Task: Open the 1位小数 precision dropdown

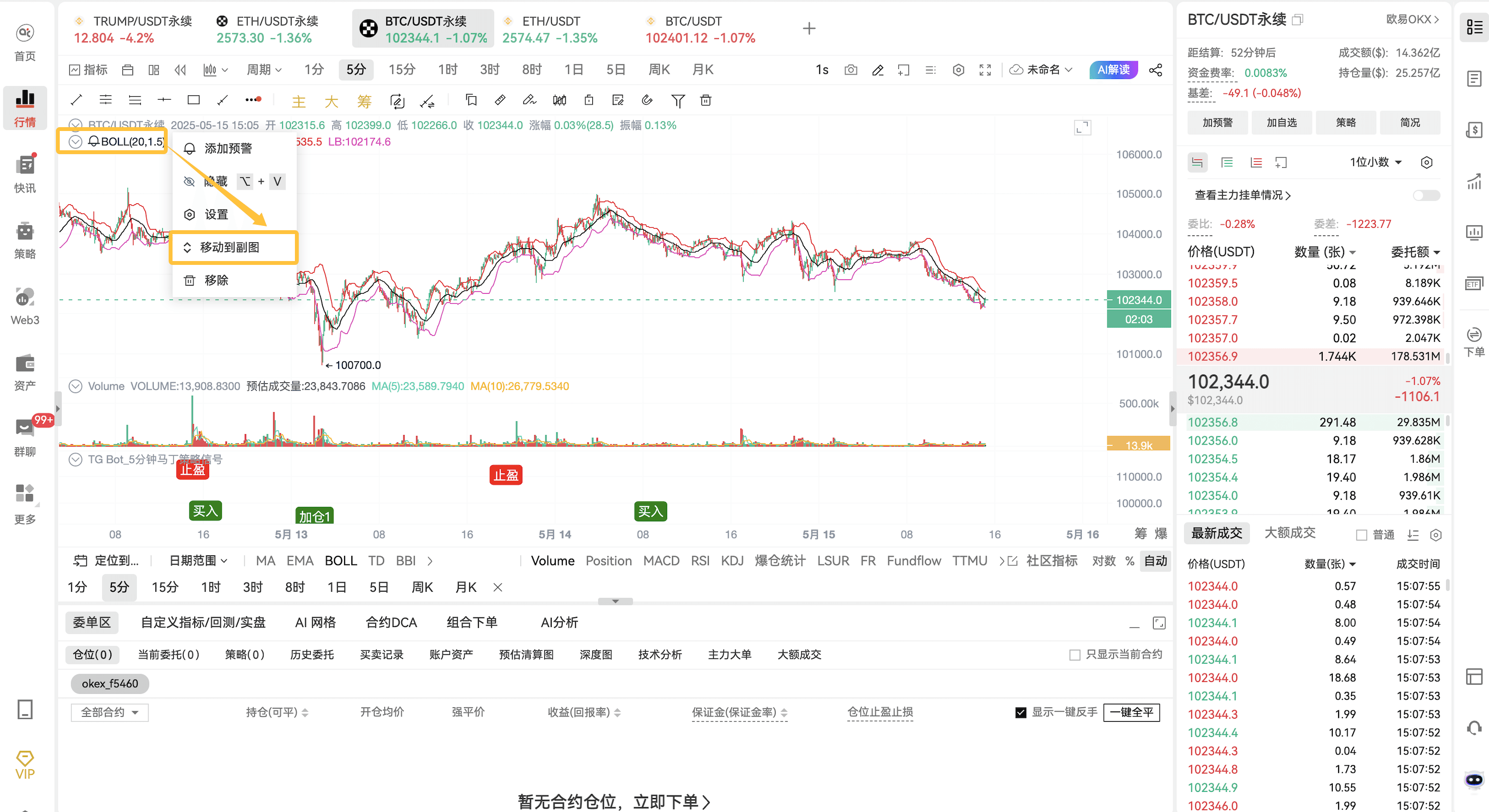Action: click(x=1375, y=162)
